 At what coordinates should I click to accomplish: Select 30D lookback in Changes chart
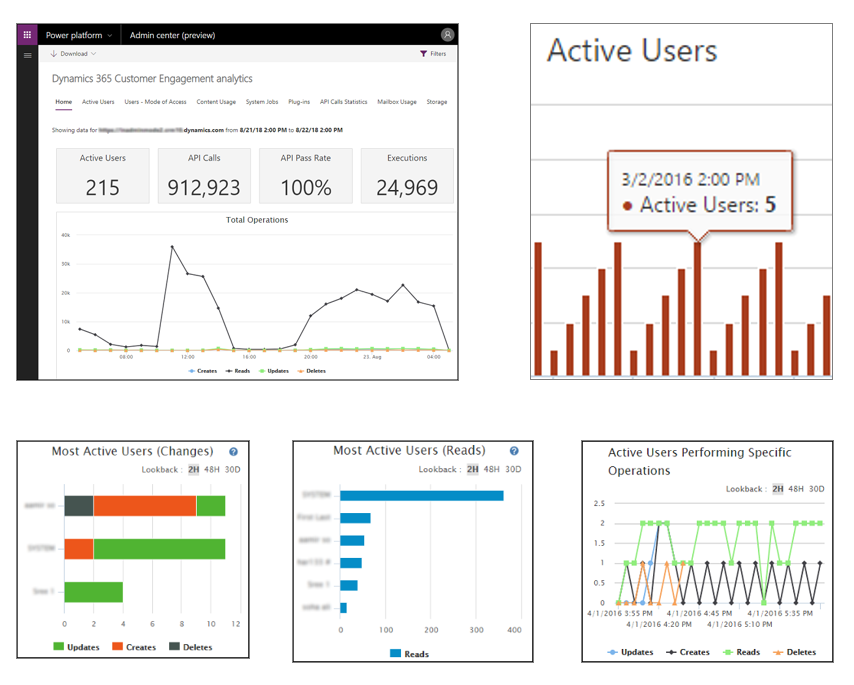233,469
